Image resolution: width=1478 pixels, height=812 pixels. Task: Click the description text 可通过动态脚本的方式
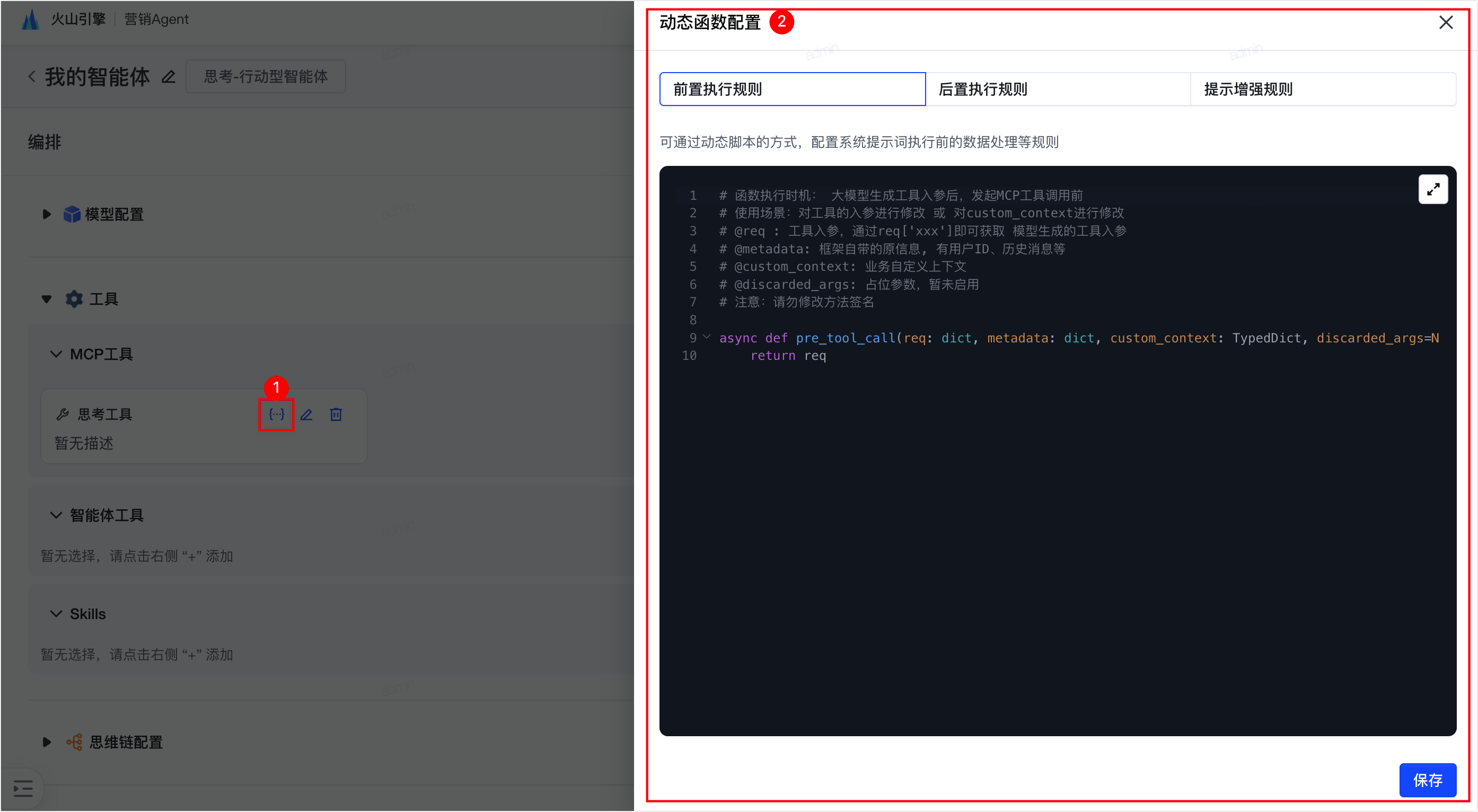tap(859, 142)
